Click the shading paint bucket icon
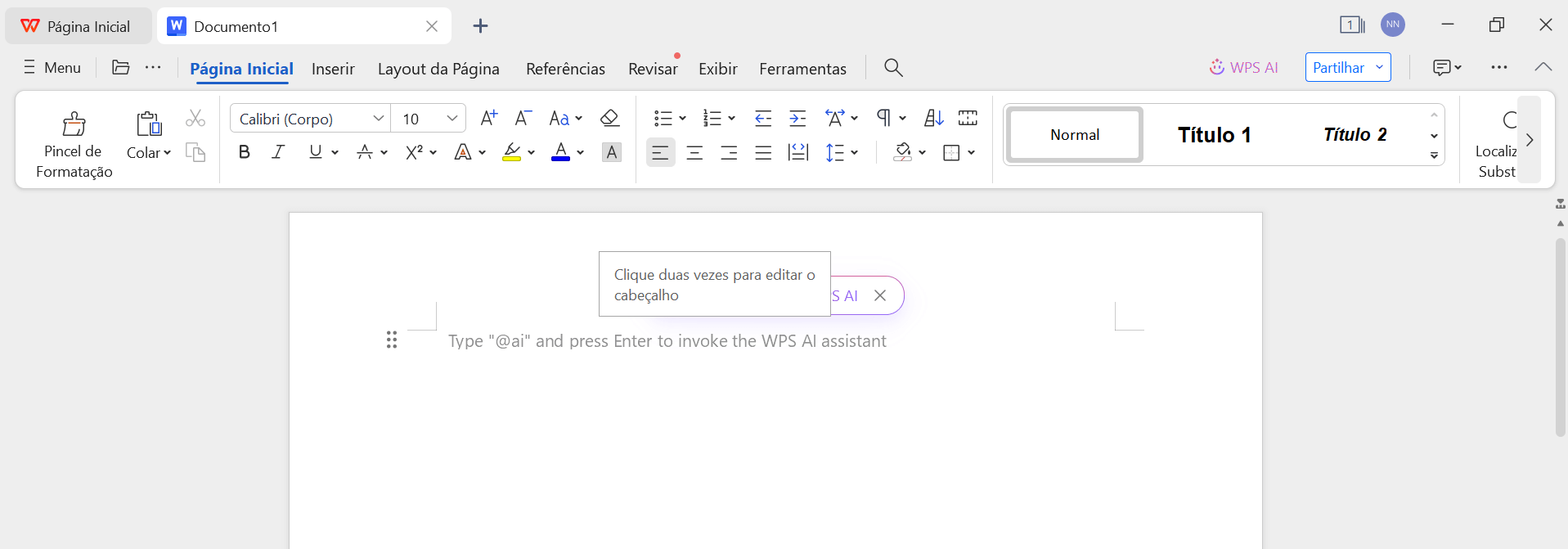This screenshot has height=549, width=1568. pyautogui.click(x=902, y=152)
